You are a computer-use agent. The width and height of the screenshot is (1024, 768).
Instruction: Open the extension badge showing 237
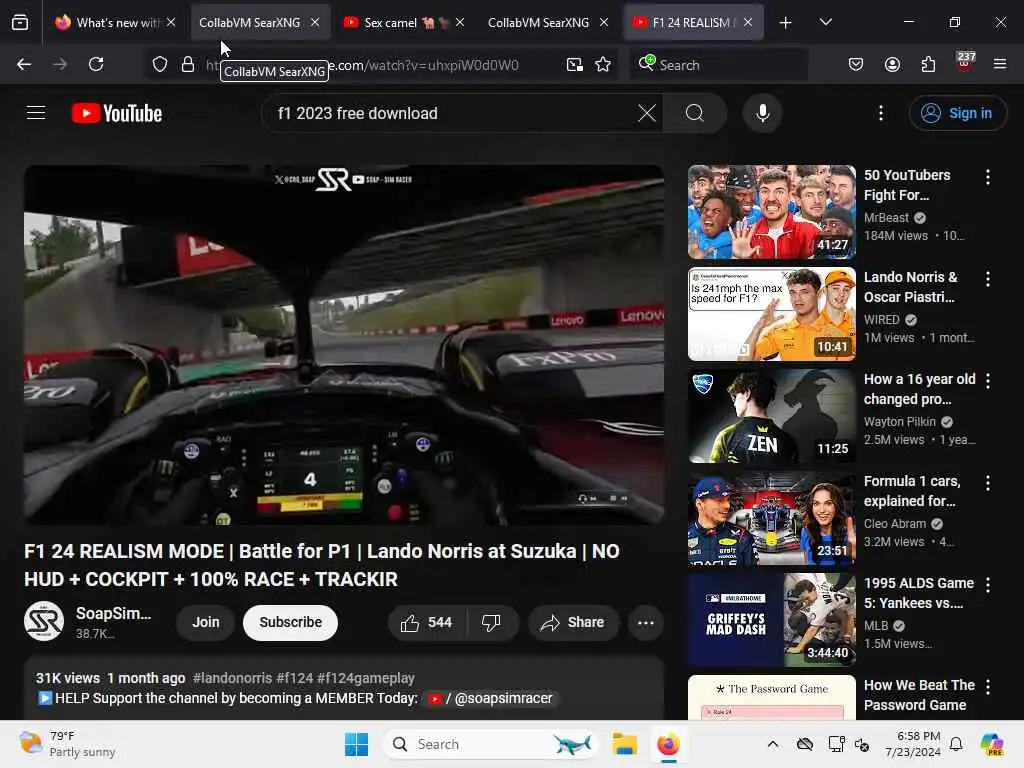point(965,63)
